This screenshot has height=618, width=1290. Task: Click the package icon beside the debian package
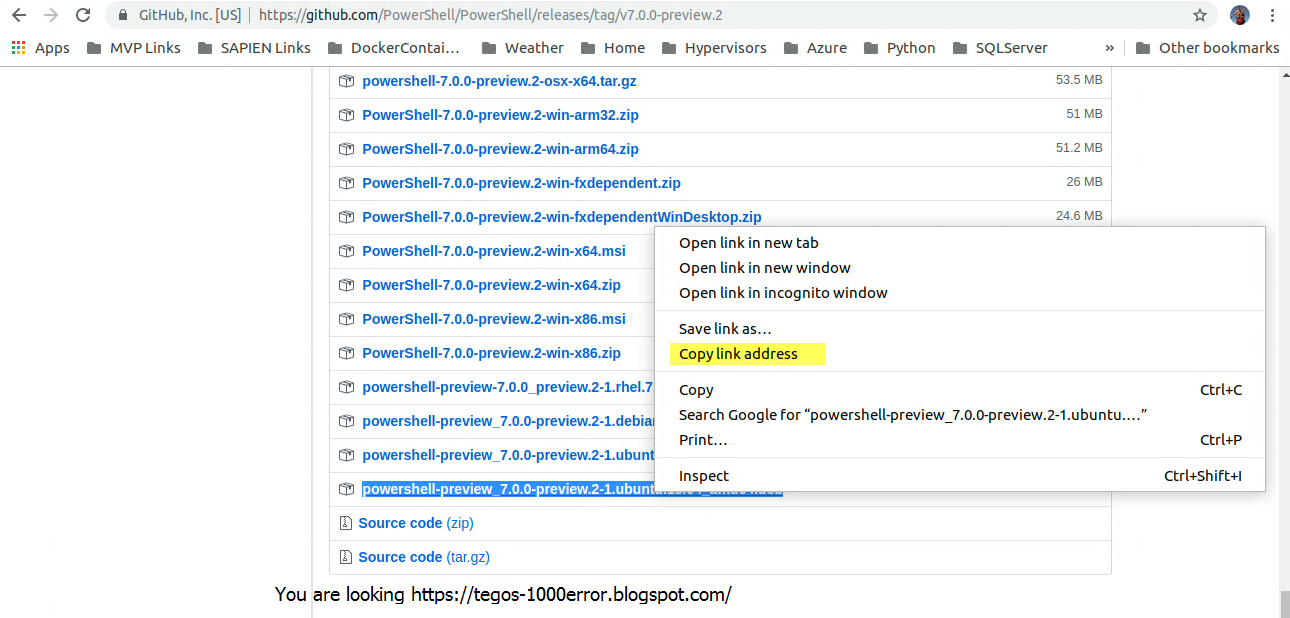coord(346,421)
